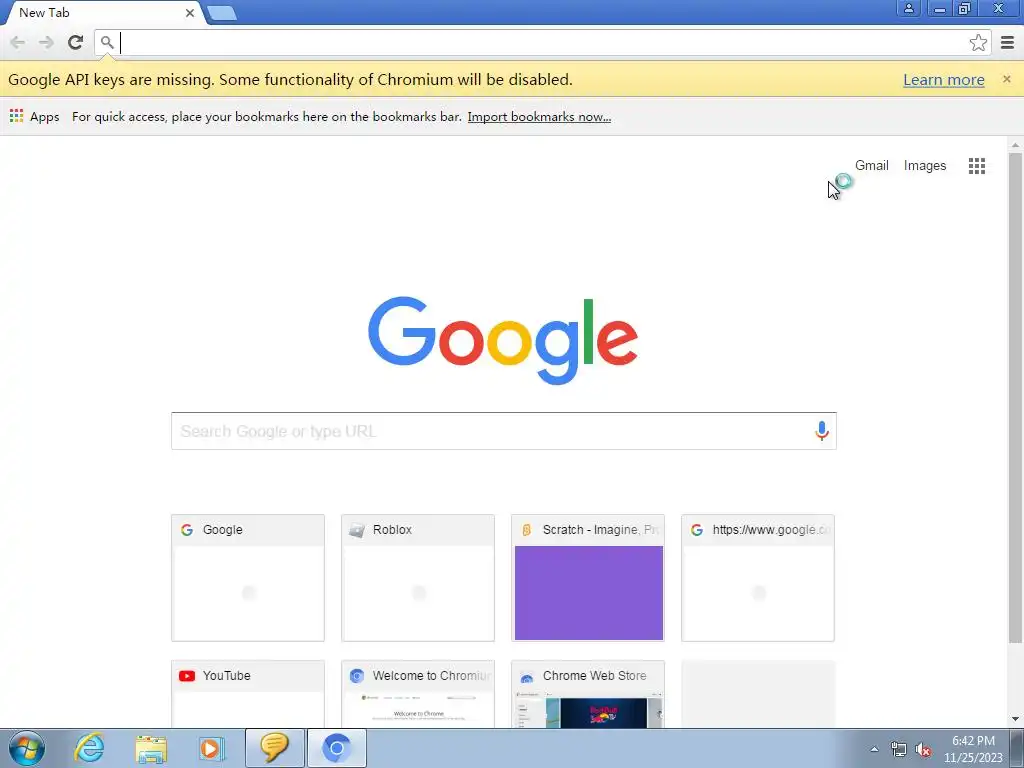1024x768 pixels.
Task: Open the Chrome Web Store thumbnail
Action: pyautogui.click(x=588, y=694)
